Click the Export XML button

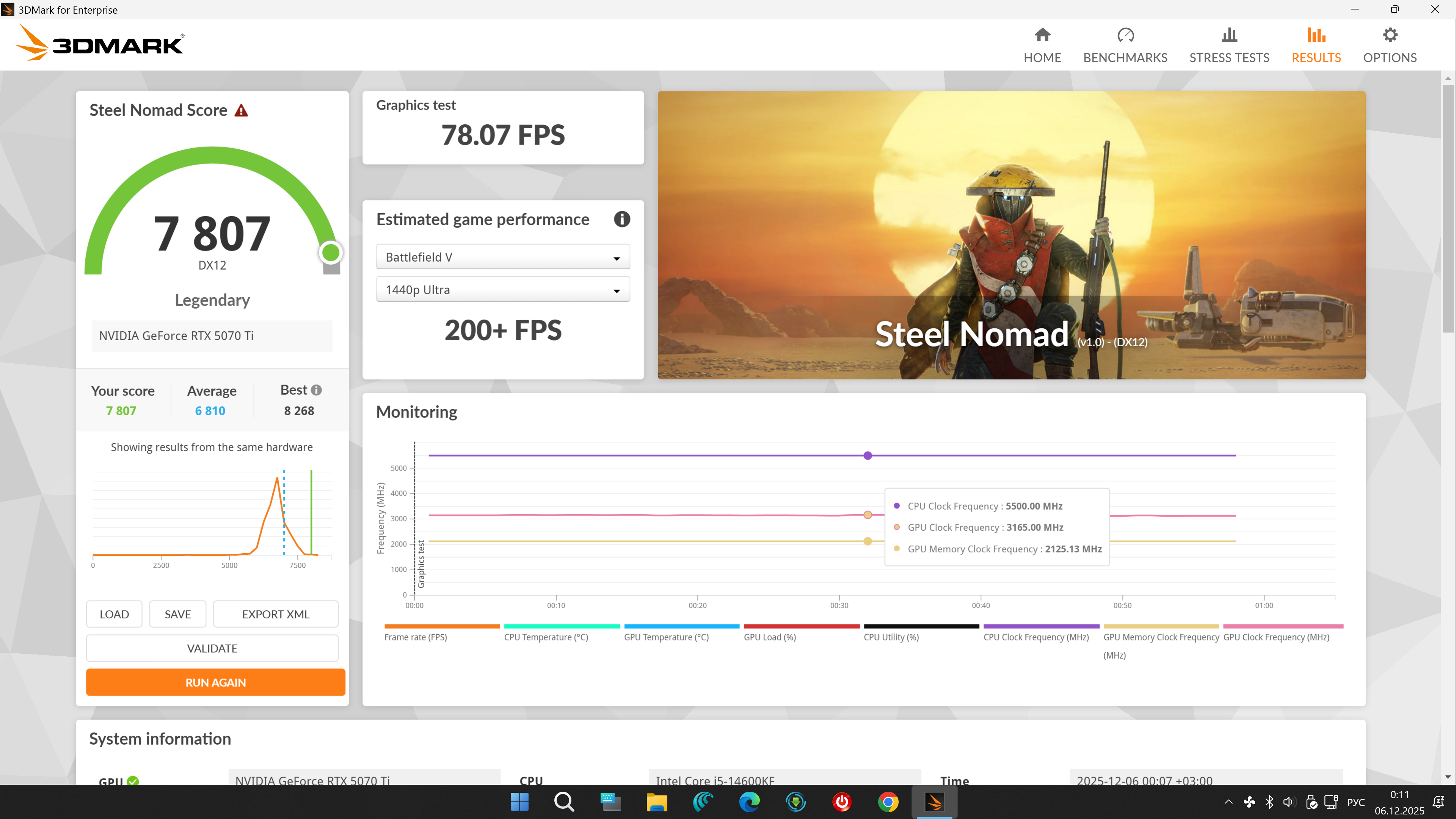(275, 614)
